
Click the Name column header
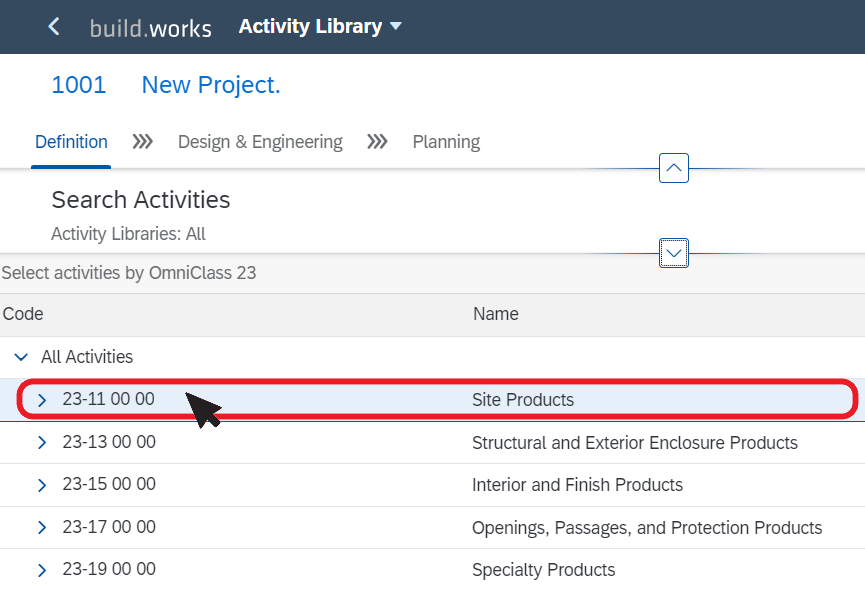495,314
